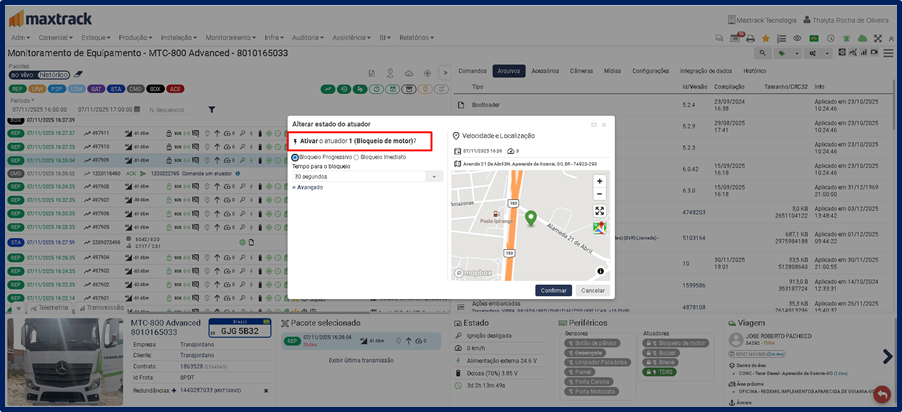The image size is (902, 412).
Task: Switch to the Comandos tab
Action: tap(472, 71)
